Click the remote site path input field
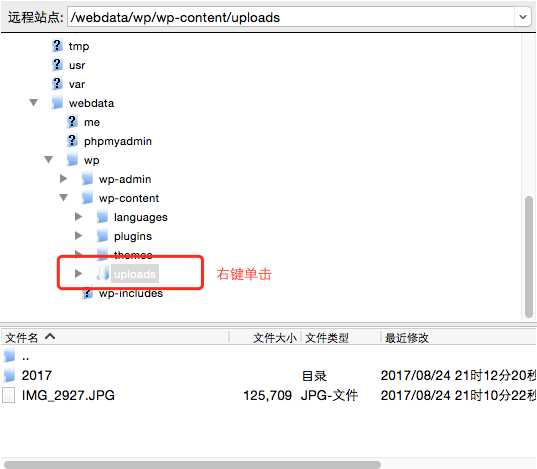The height and width of the screenshot is (469, 537). (291, 17)
